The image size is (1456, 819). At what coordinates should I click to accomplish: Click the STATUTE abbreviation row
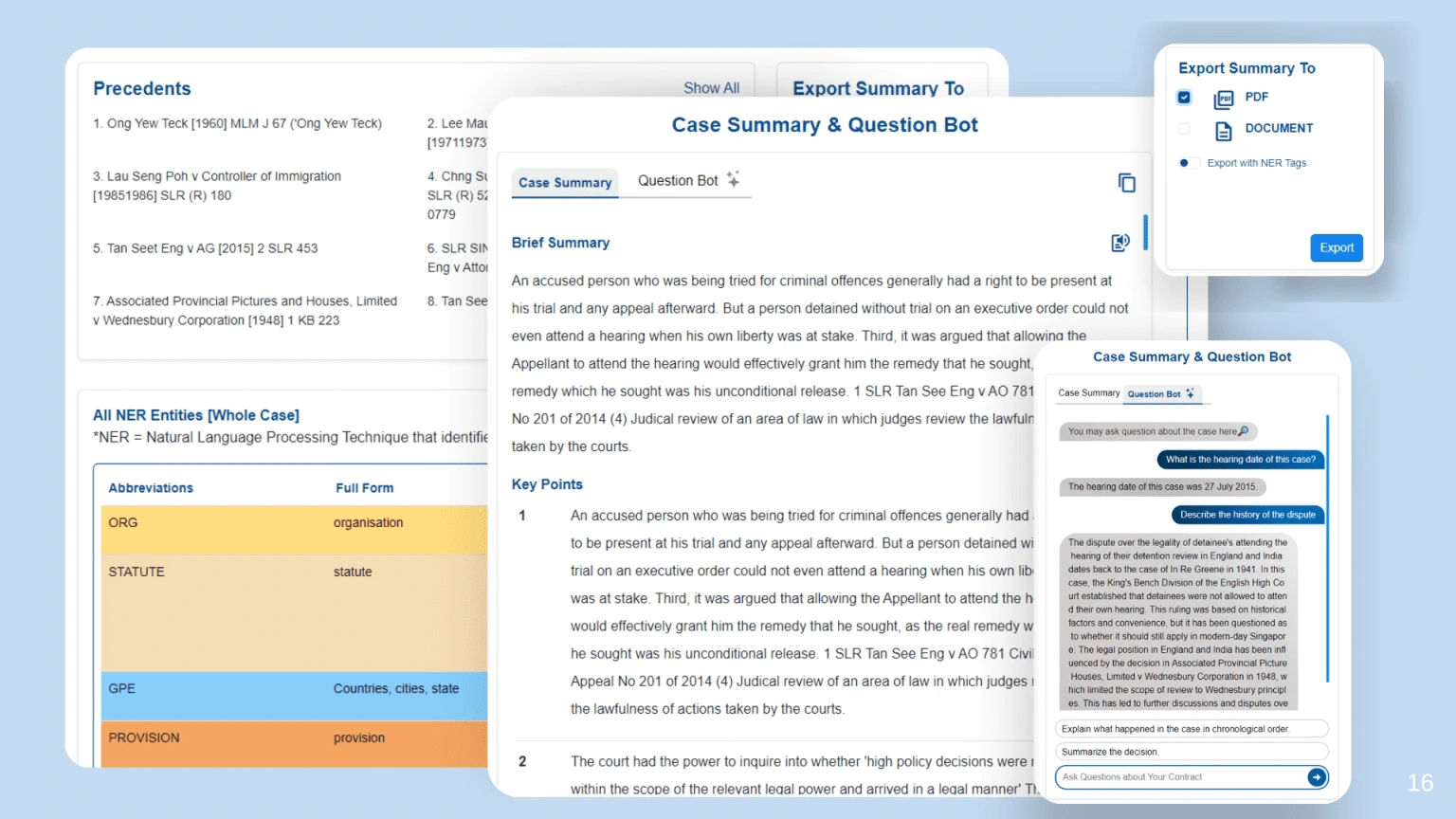coord(294,613)
